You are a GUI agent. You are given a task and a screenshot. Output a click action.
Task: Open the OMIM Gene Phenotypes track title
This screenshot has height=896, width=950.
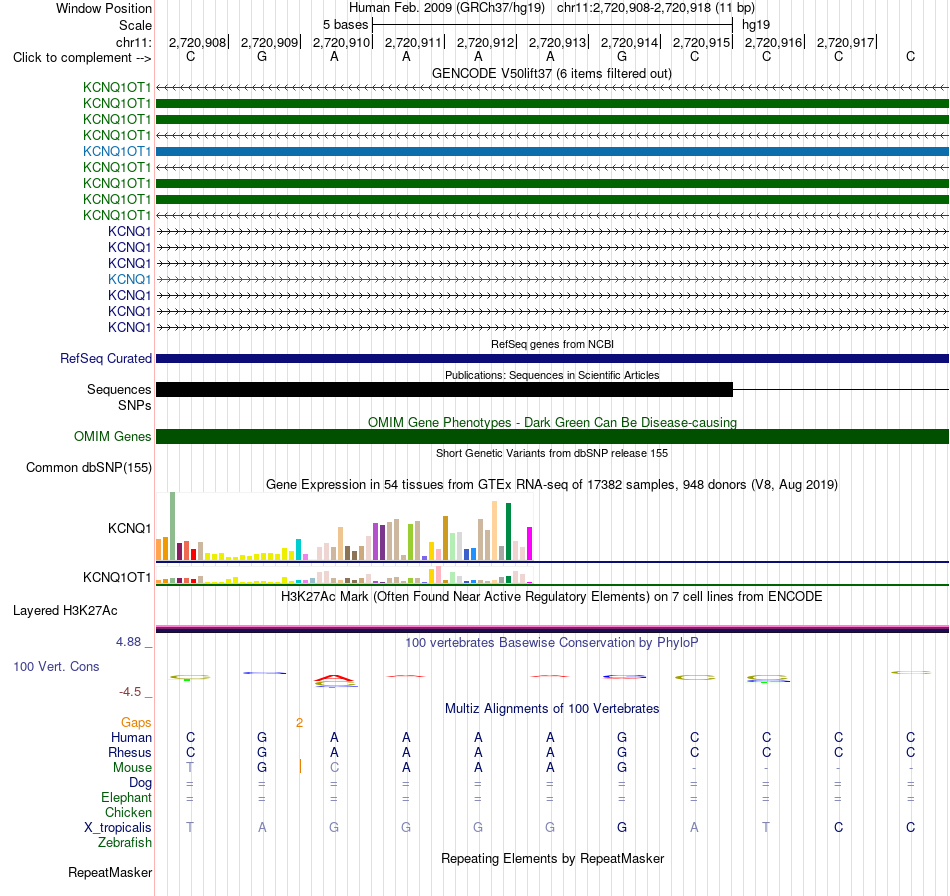point(552,422)
